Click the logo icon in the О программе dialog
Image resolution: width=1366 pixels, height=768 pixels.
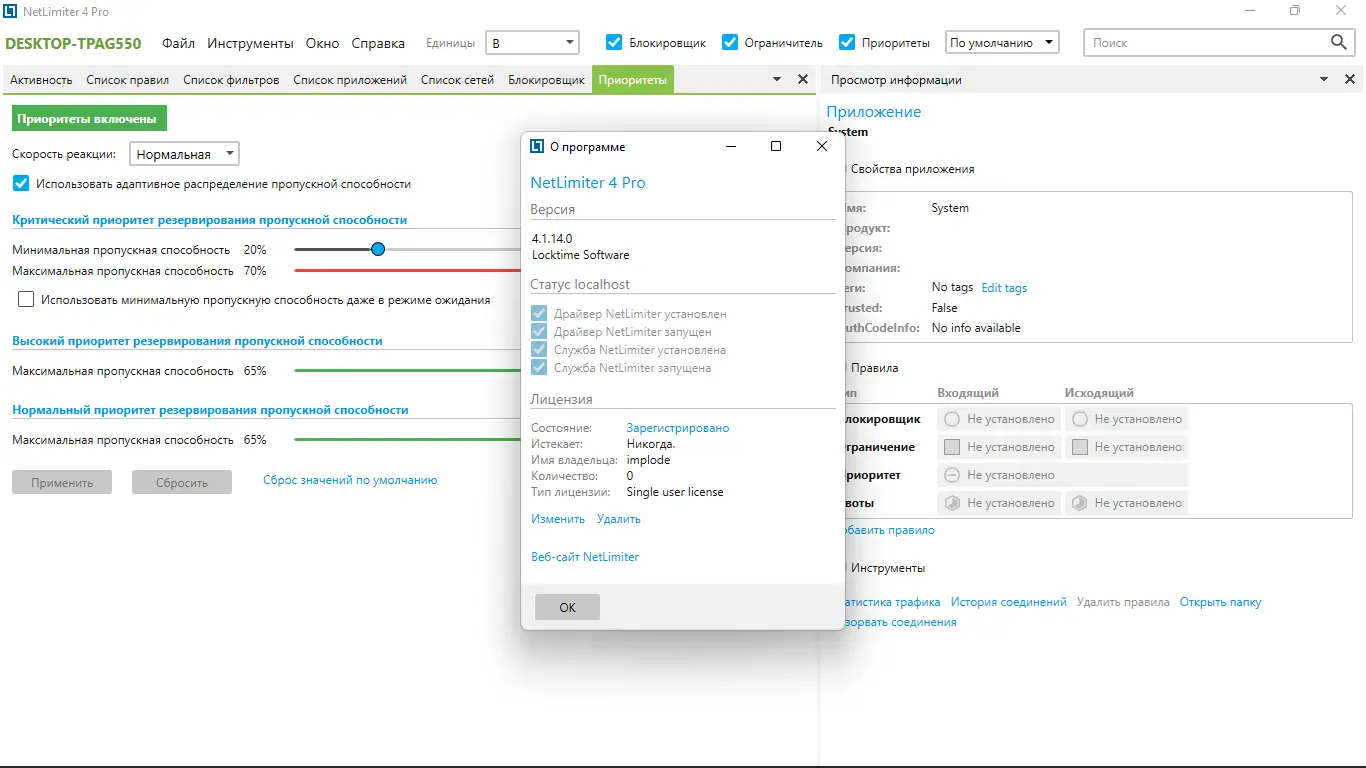(x=536, y=146)
